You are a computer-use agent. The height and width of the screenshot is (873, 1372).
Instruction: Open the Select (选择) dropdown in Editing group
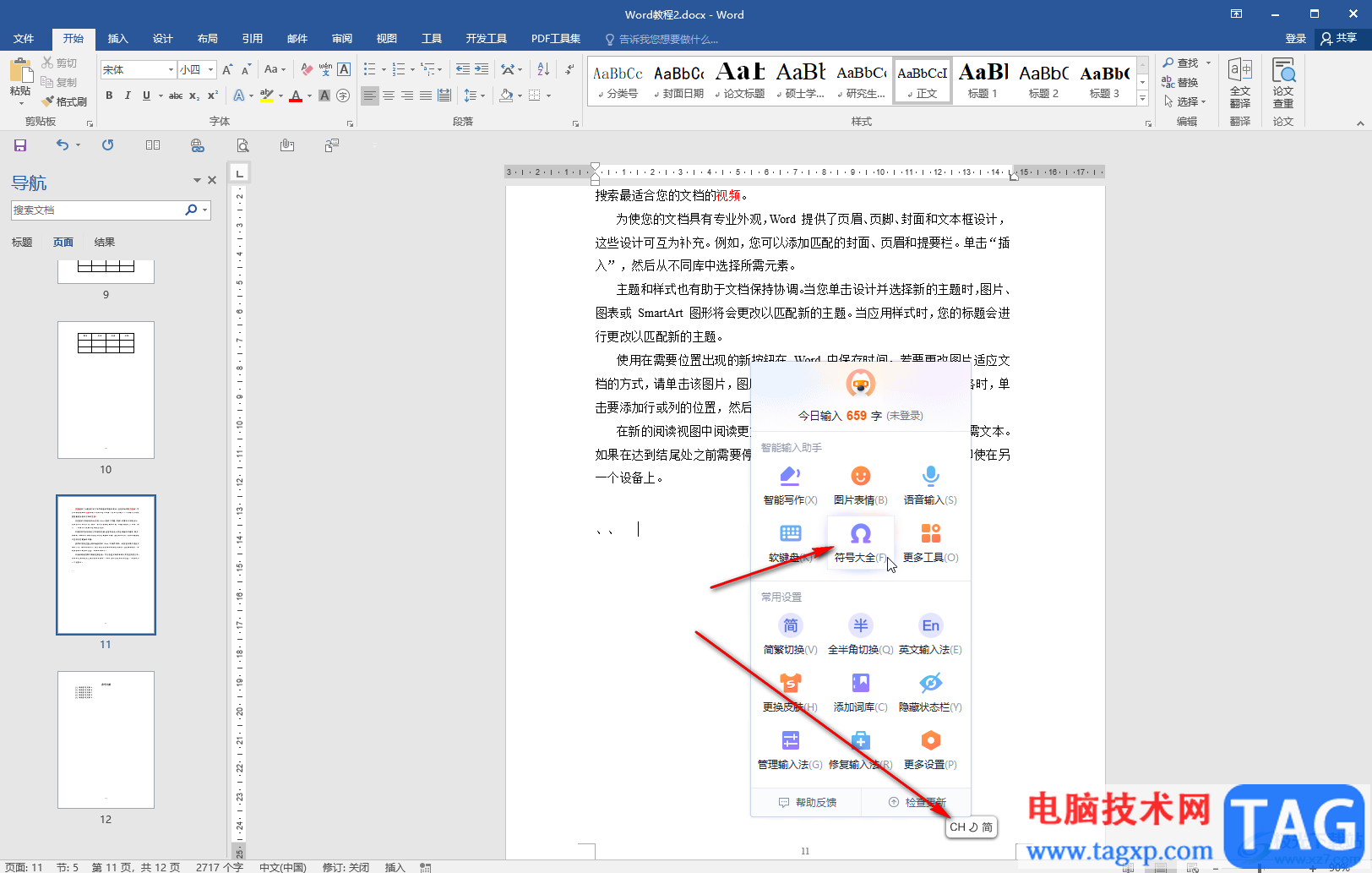[1184, 101]
